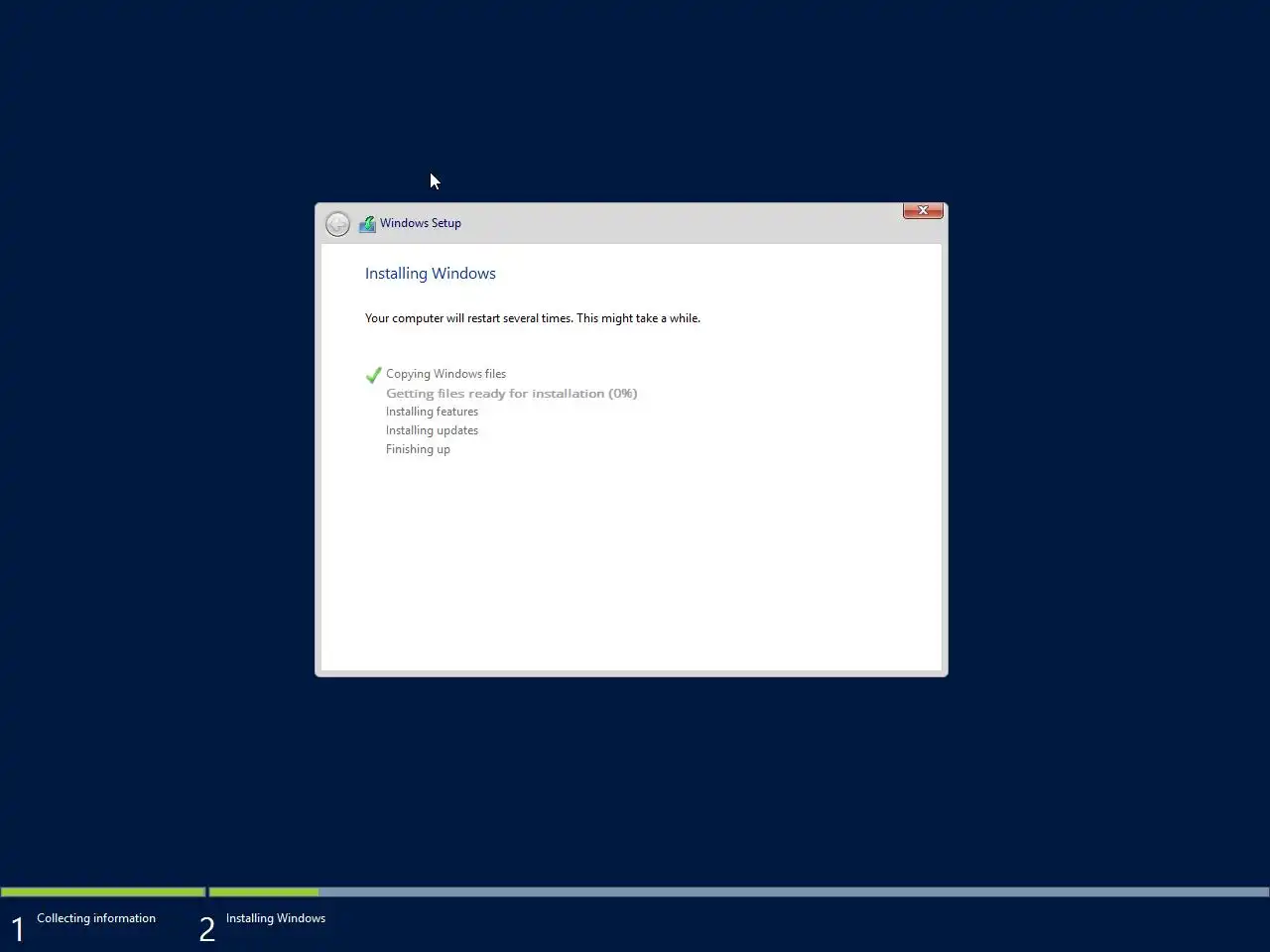Click the stage 2 progress bar
The width and height of the screenshot is (1270, 952).
tap(739, 892)
